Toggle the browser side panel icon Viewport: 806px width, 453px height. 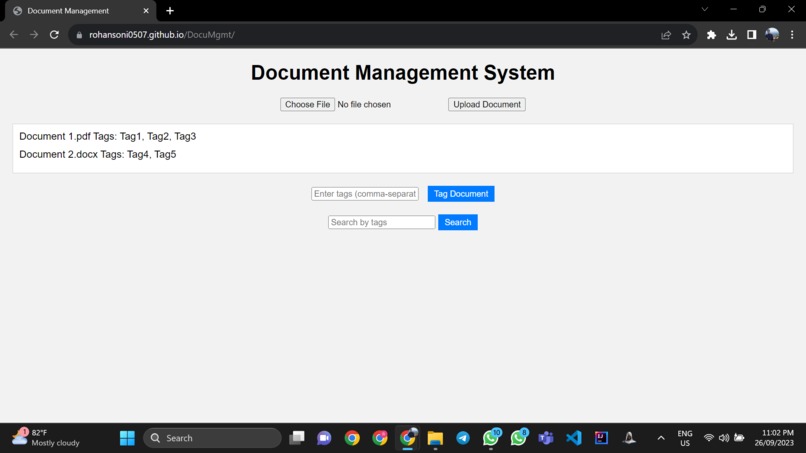tap(752, 35)
